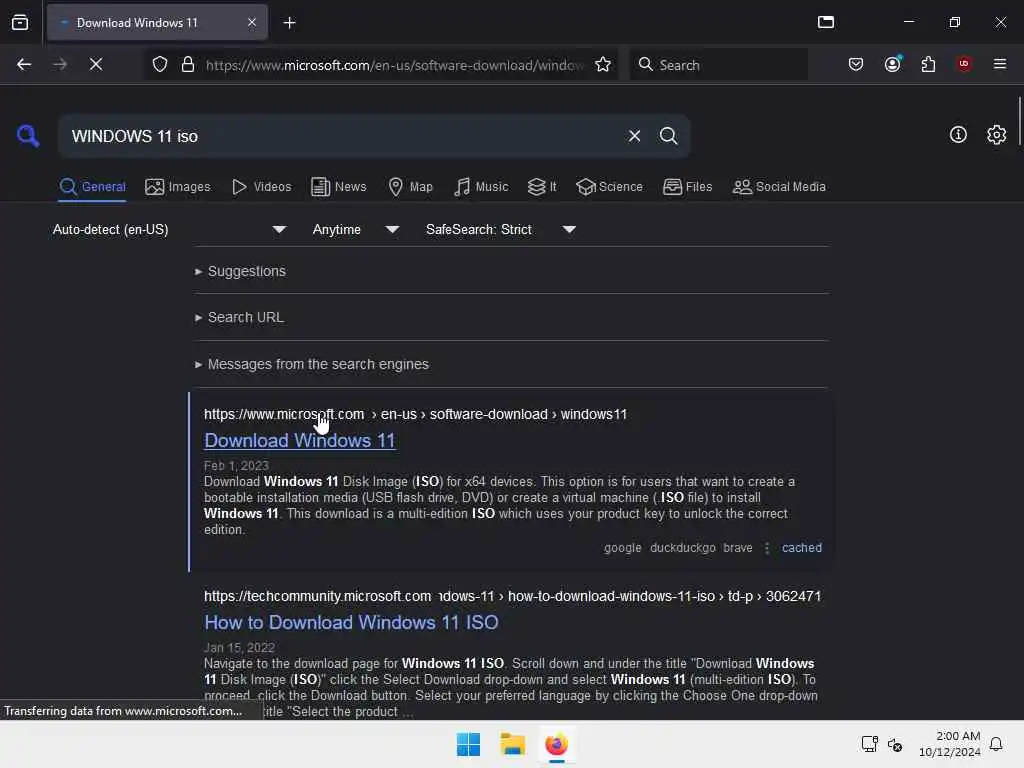Image resolution: width=1024 pixels, height=768 pixels.
Task: Open the tracking protection shield icon
Action: coord(160,64)
